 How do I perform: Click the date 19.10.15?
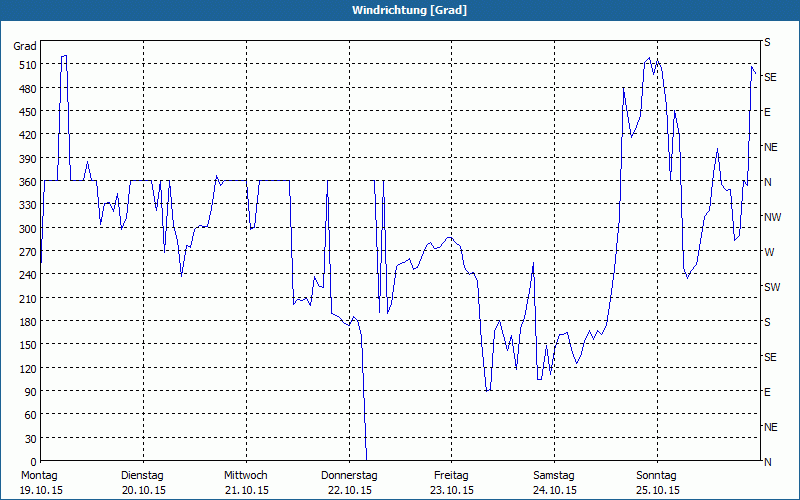click(x=41, y=490)
